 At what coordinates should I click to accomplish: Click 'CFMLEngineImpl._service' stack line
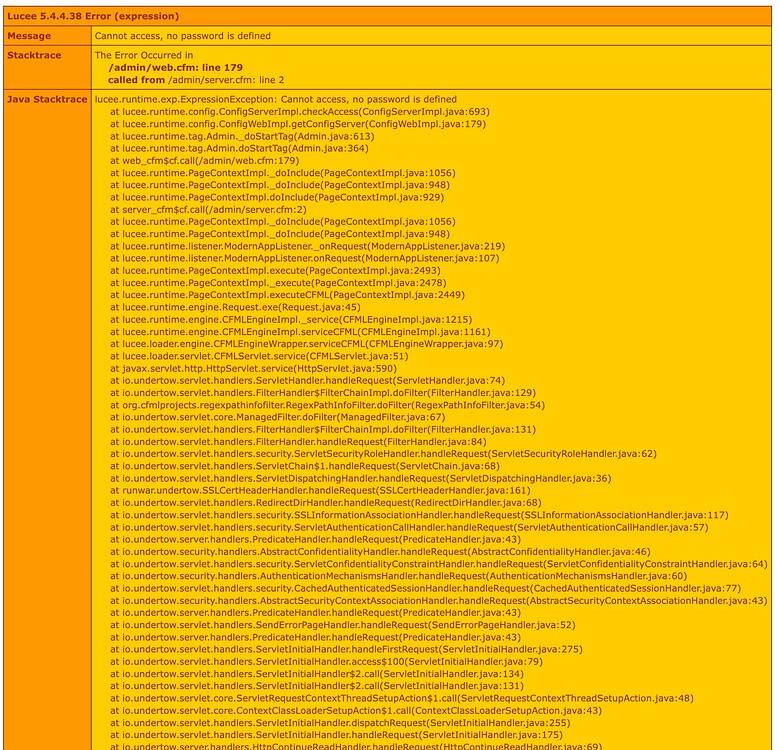[291, 319]
